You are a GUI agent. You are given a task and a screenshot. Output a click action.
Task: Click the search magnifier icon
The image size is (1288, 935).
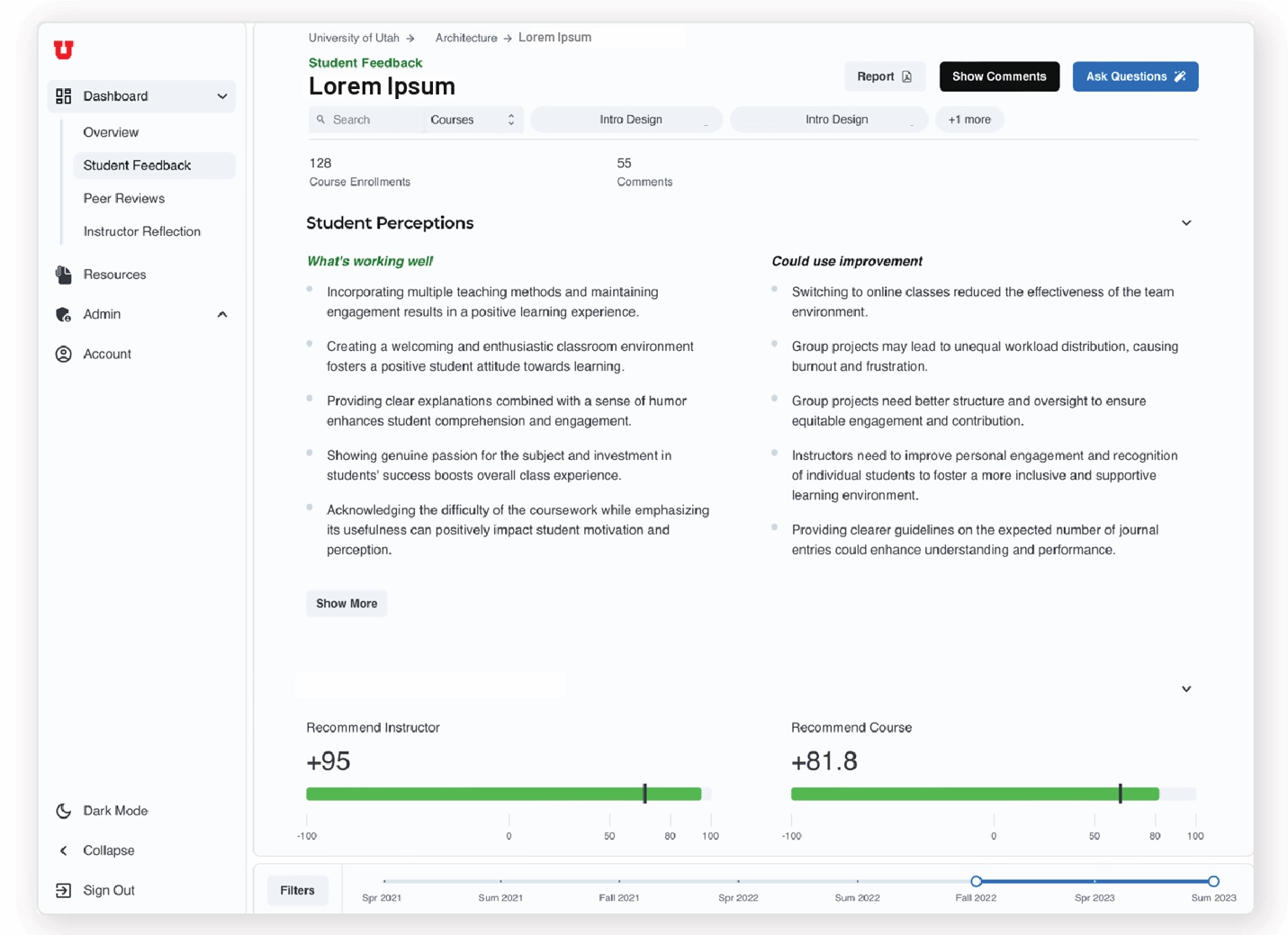click(320, 120)
